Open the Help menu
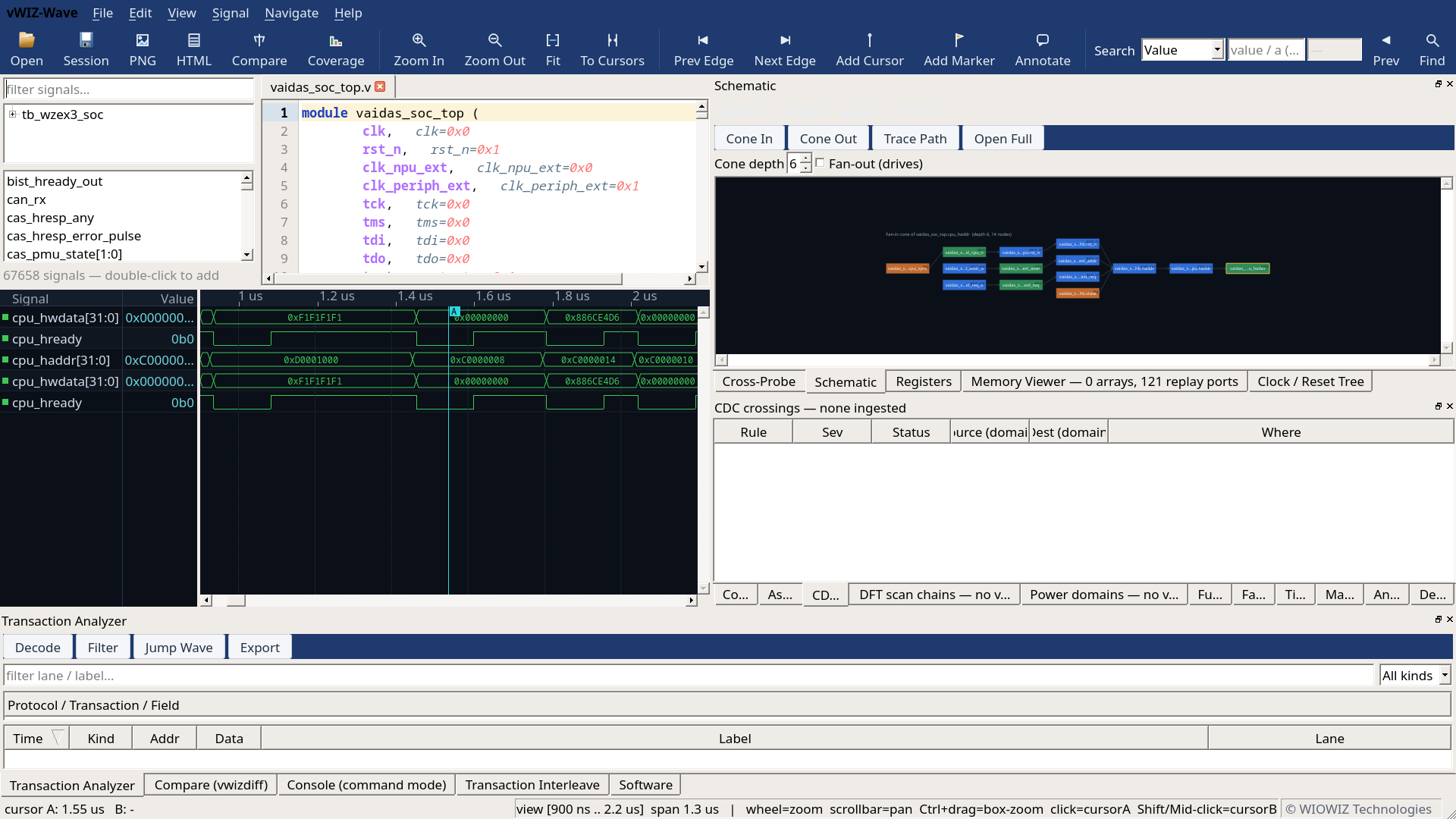This screenshot has height=819, width=1456. 348,13
